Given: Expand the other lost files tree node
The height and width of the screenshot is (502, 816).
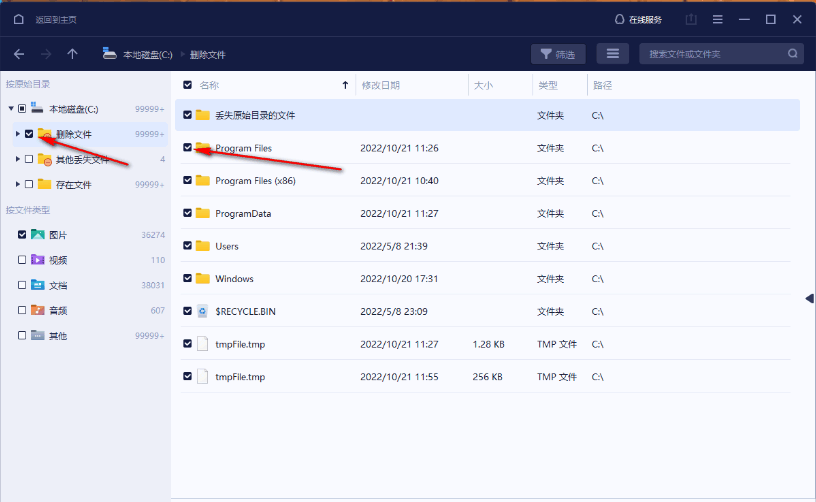Looking at the screenshot, I should coord(18,159).
